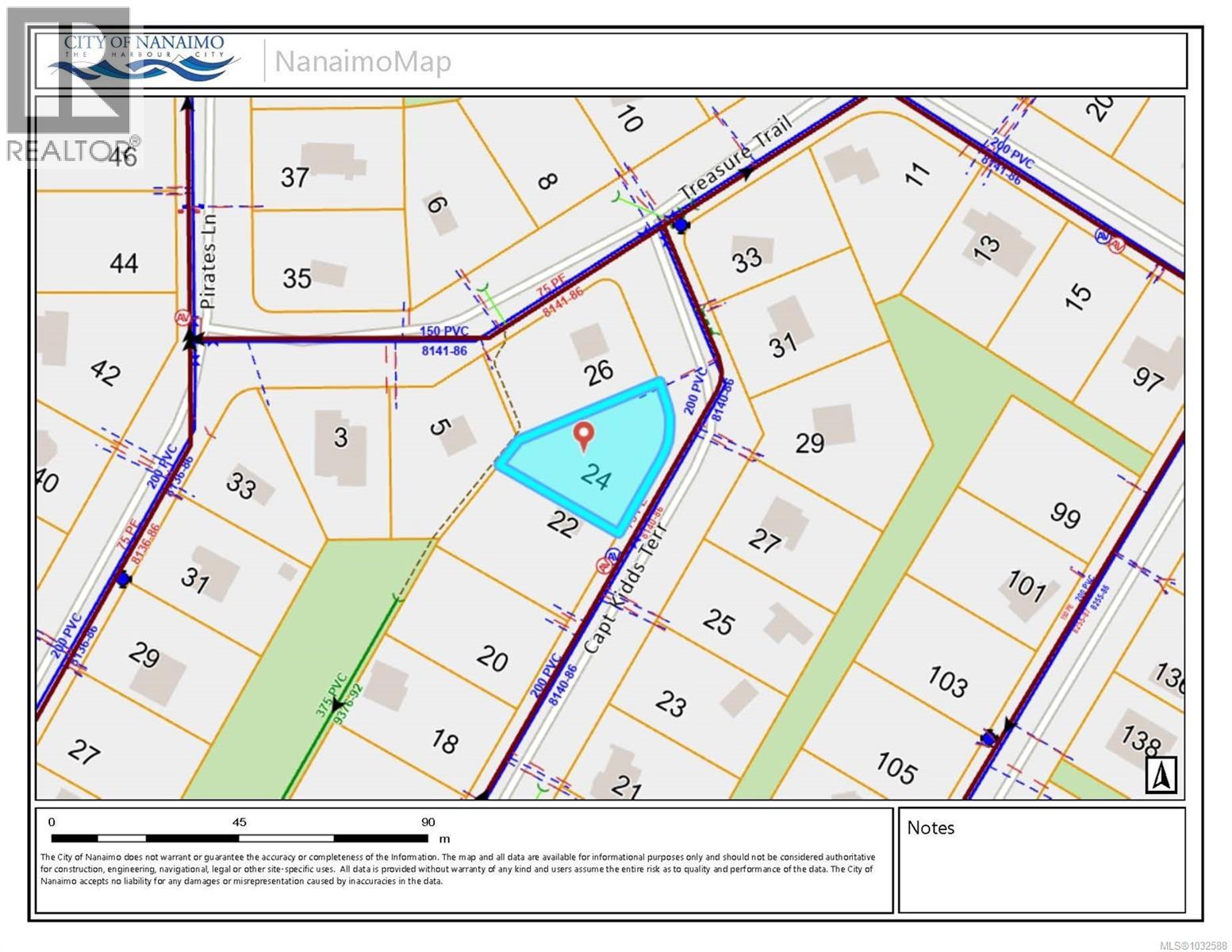Click the red location pin on lot 24
The width and height of the screenshot is (1232, 952).
pos(584,436)
